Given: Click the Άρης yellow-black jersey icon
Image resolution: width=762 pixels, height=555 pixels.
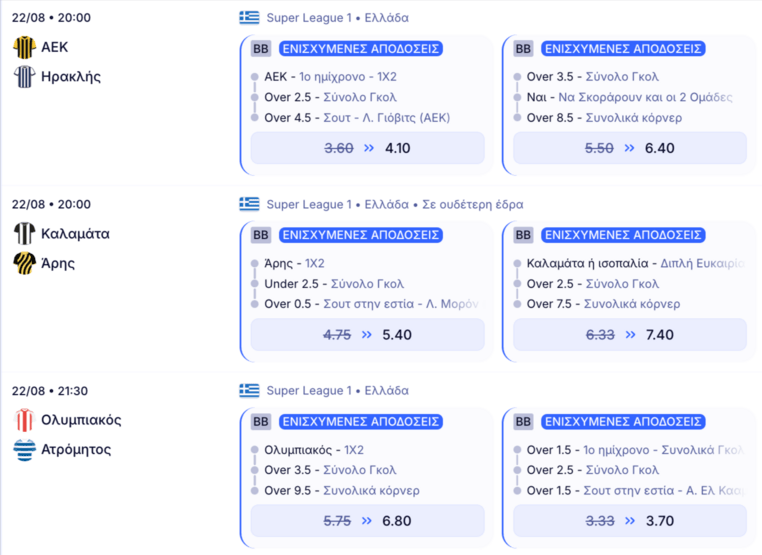Looking at the screenshot, I should [24, 263].
